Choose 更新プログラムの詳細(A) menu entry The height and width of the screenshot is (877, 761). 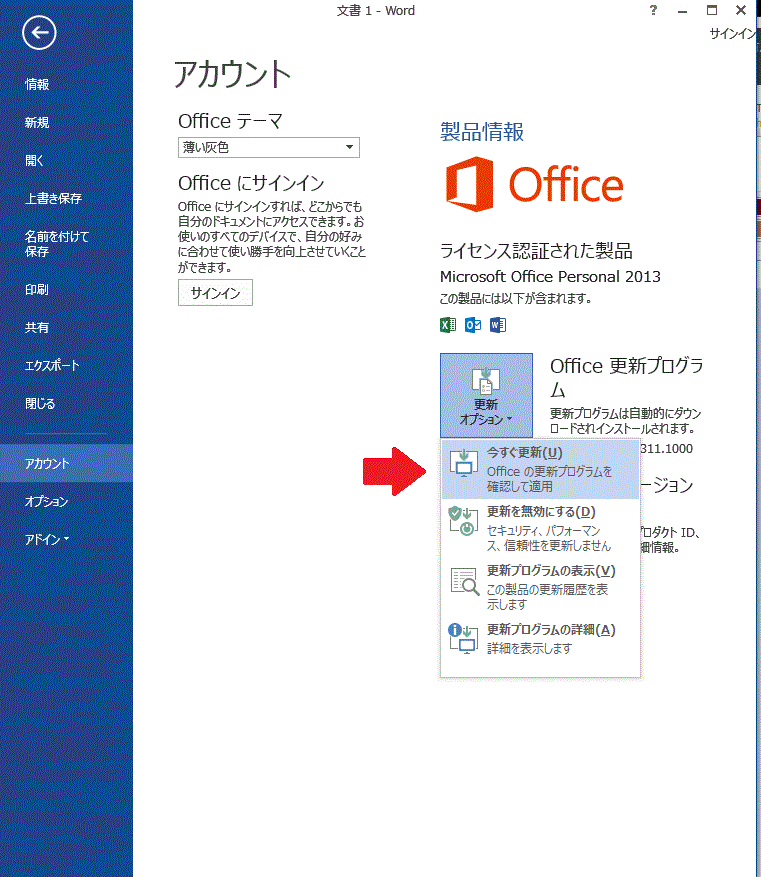tap(540, 639)
